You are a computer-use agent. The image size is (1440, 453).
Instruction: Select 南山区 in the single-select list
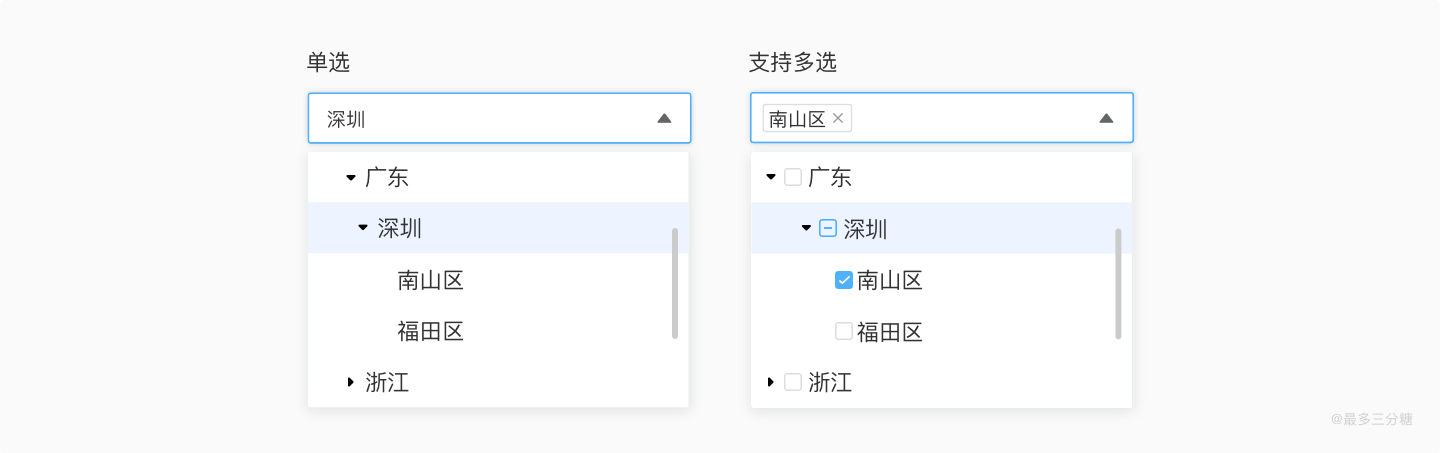pos(430,280)
